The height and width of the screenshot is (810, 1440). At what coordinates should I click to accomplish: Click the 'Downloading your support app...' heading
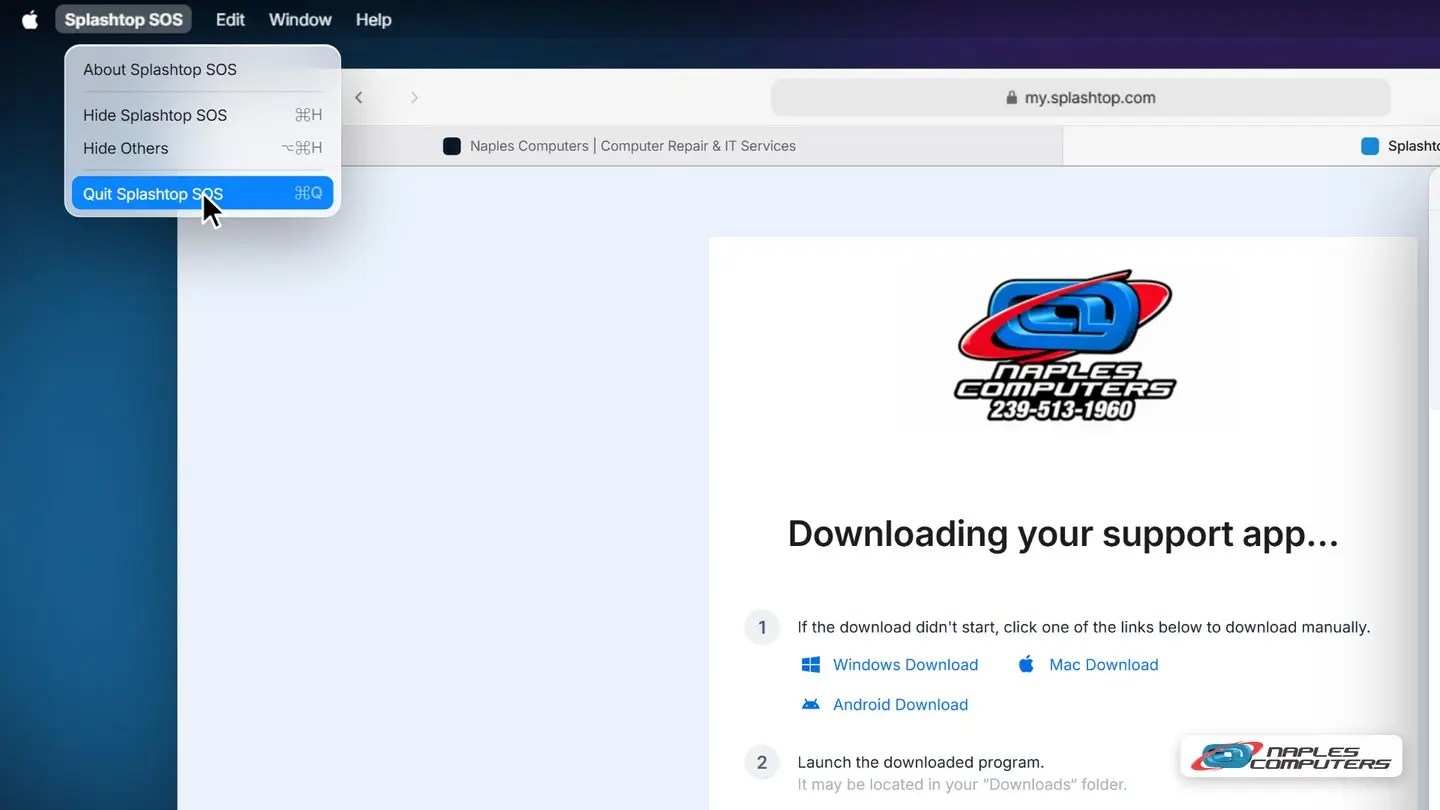click(x=1063, y=534)
